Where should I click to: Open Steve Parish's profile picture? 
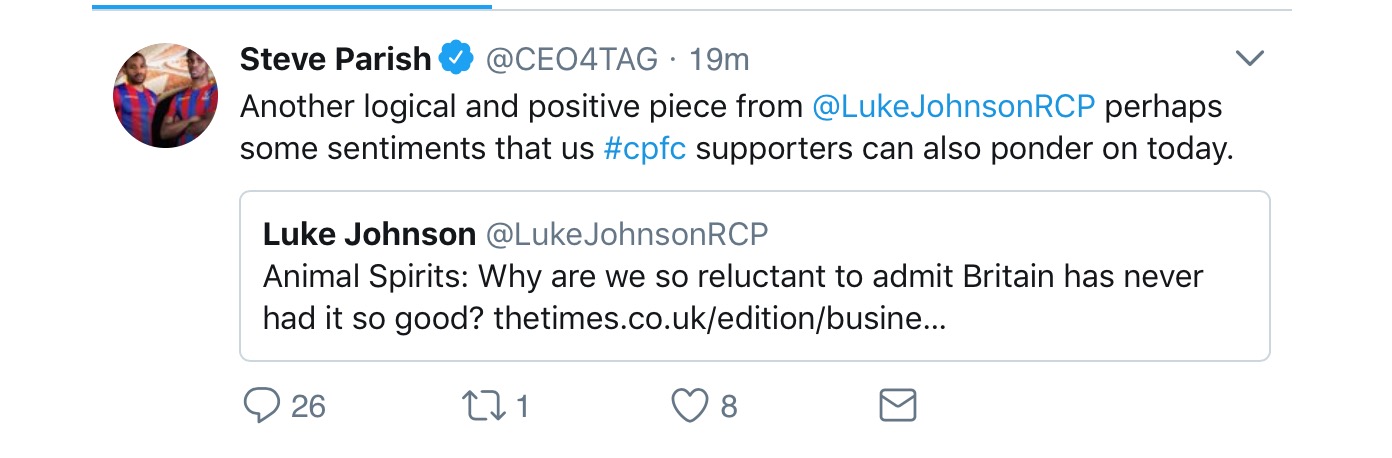165,96
